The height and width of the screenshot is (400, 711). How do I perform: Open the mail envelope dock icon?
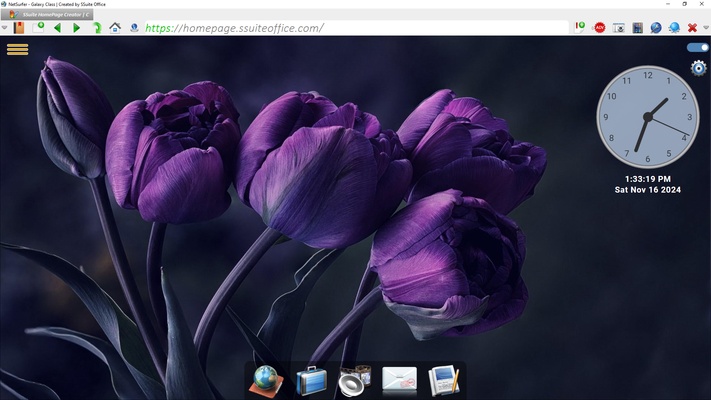click(399, 379)
